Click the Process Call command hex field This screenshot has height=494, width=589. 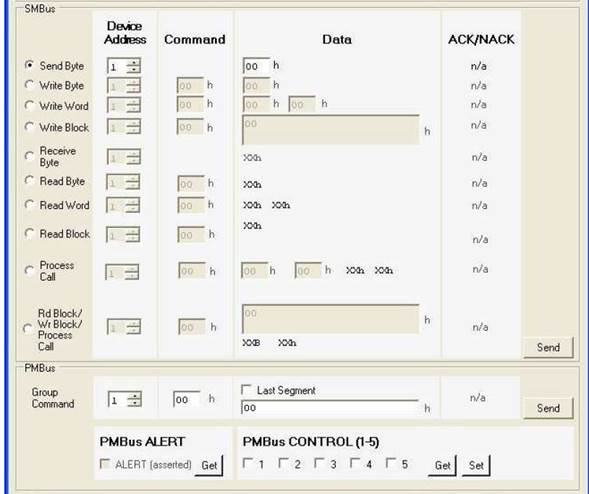[192, 270]
